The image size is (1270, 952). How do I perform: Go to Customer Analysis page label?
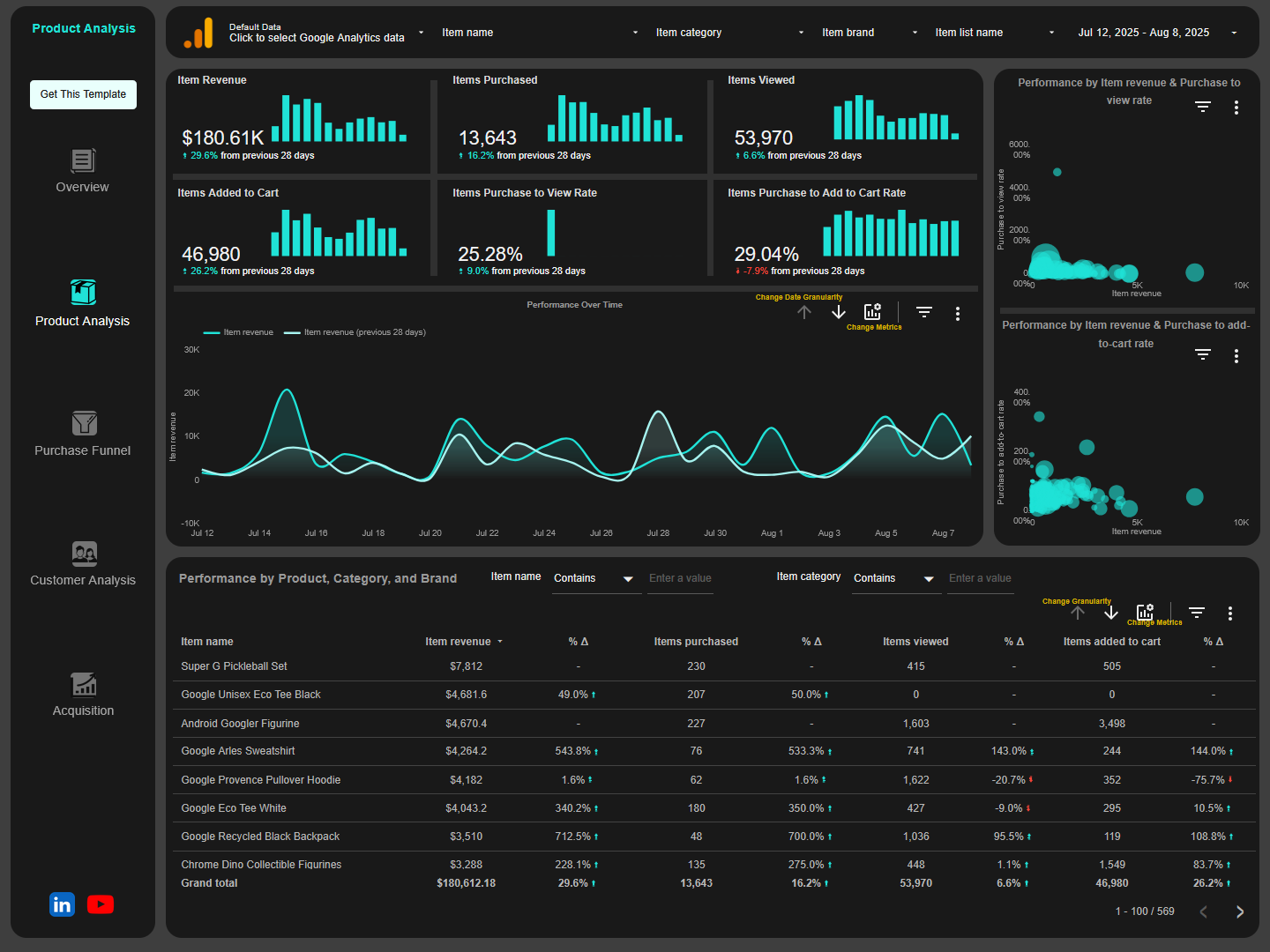(83, 580)
